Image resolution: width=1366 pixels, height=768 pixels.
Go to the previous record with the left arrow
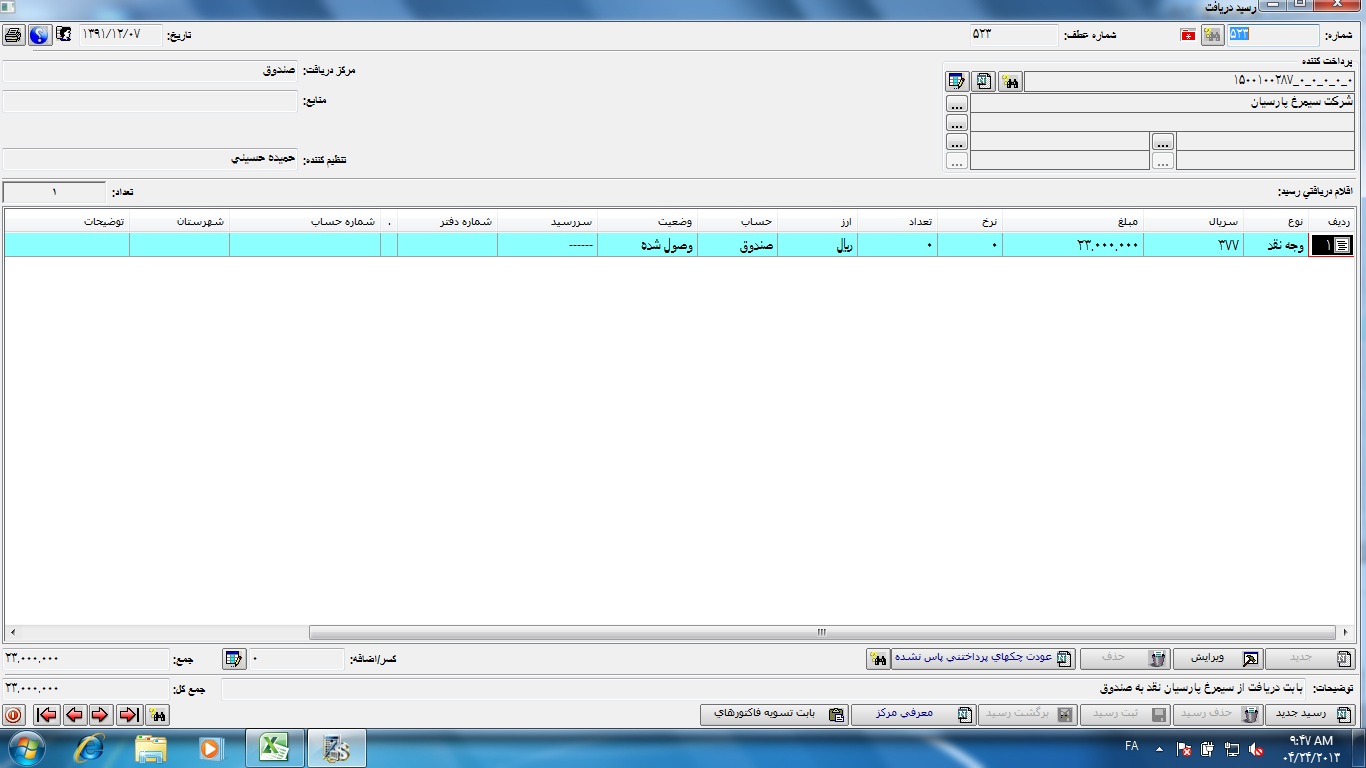click(x=74, y=715)
